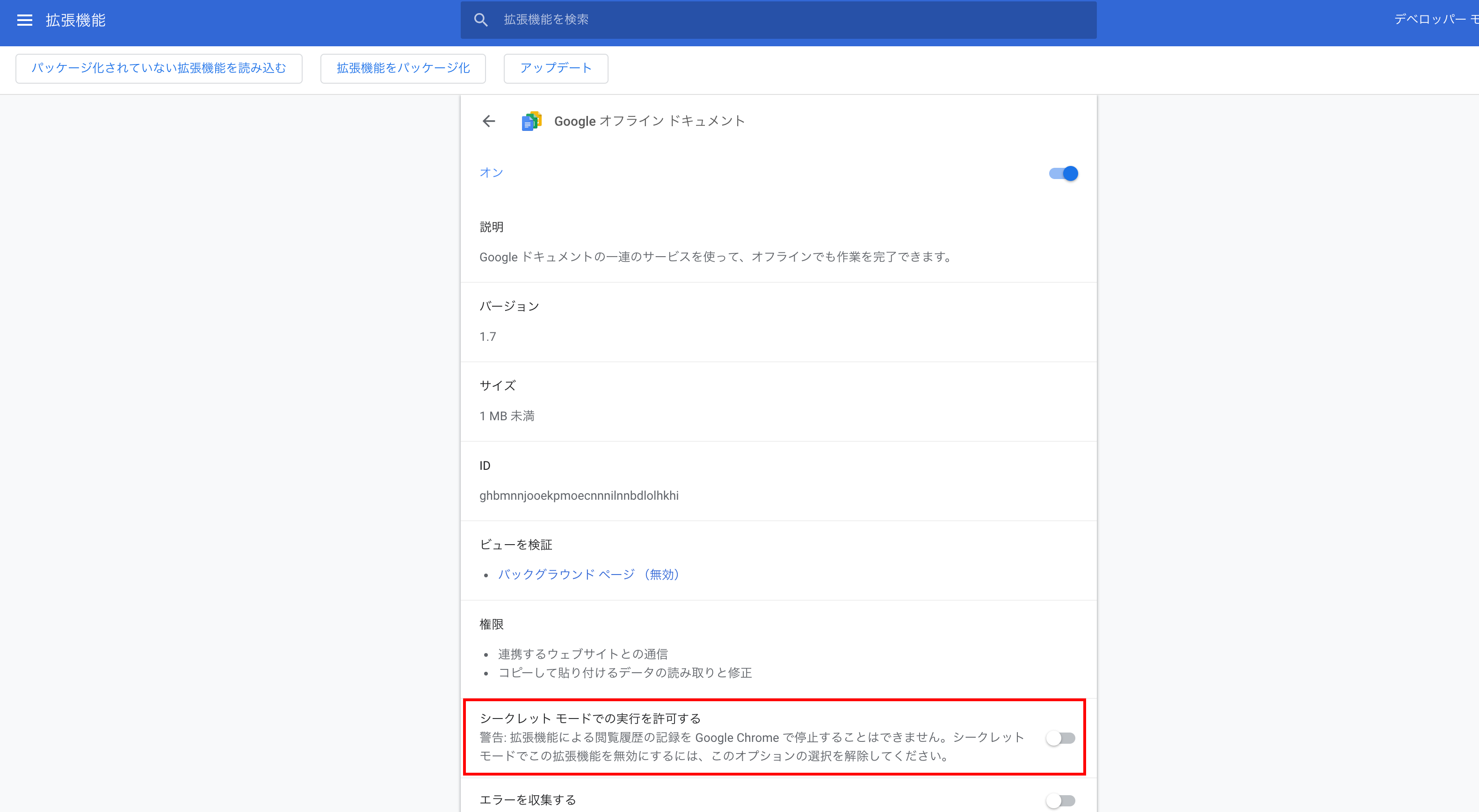Click the search magnifier icon
This screenshot has height=812, width=1479.
click(480, 20)
